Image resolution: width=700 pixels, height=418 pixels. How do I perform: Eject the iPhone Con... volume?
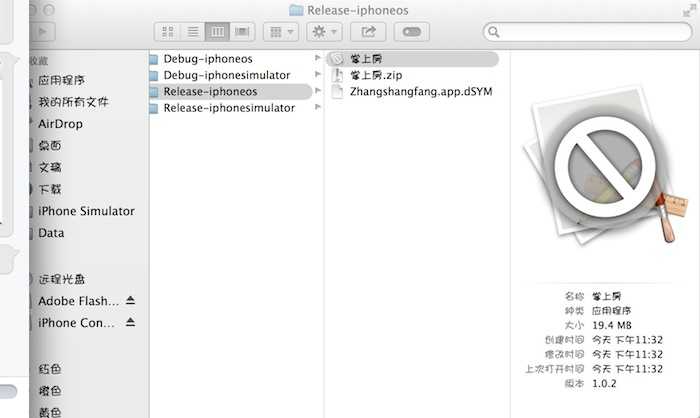130,322
